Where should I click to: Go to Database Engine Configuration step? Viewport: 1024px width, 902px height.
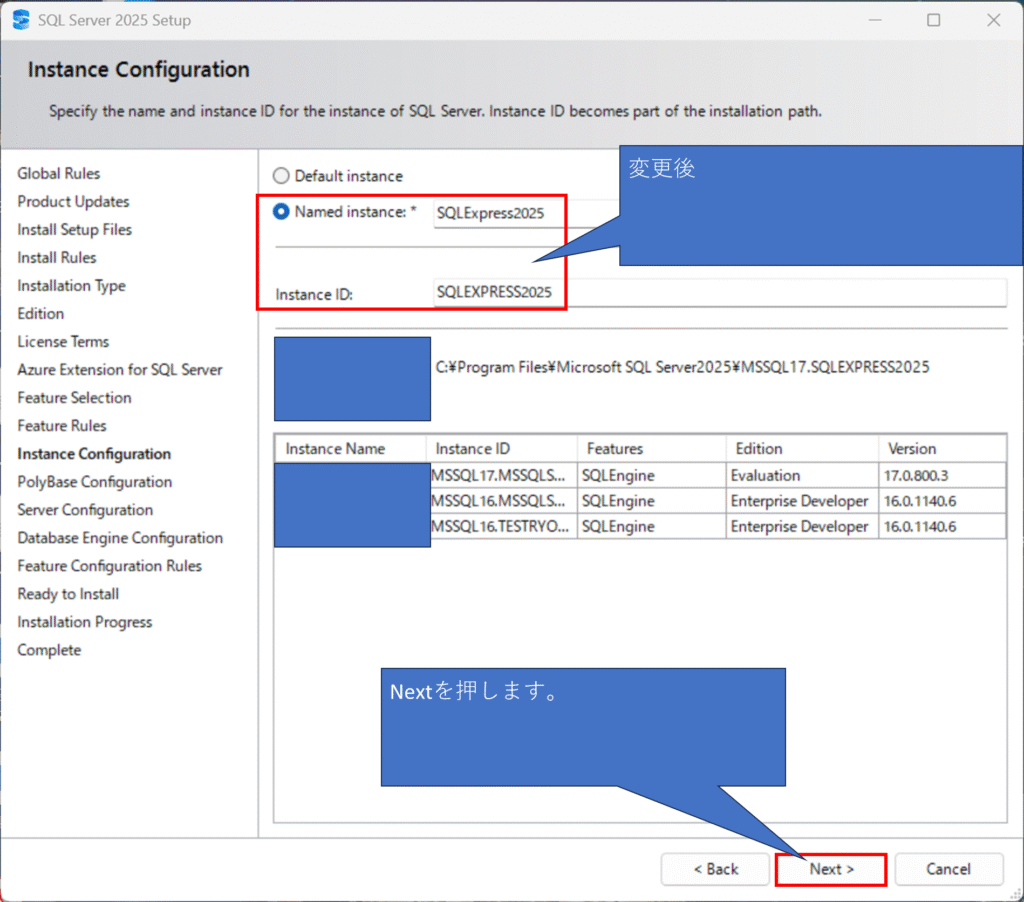point(120,538)
